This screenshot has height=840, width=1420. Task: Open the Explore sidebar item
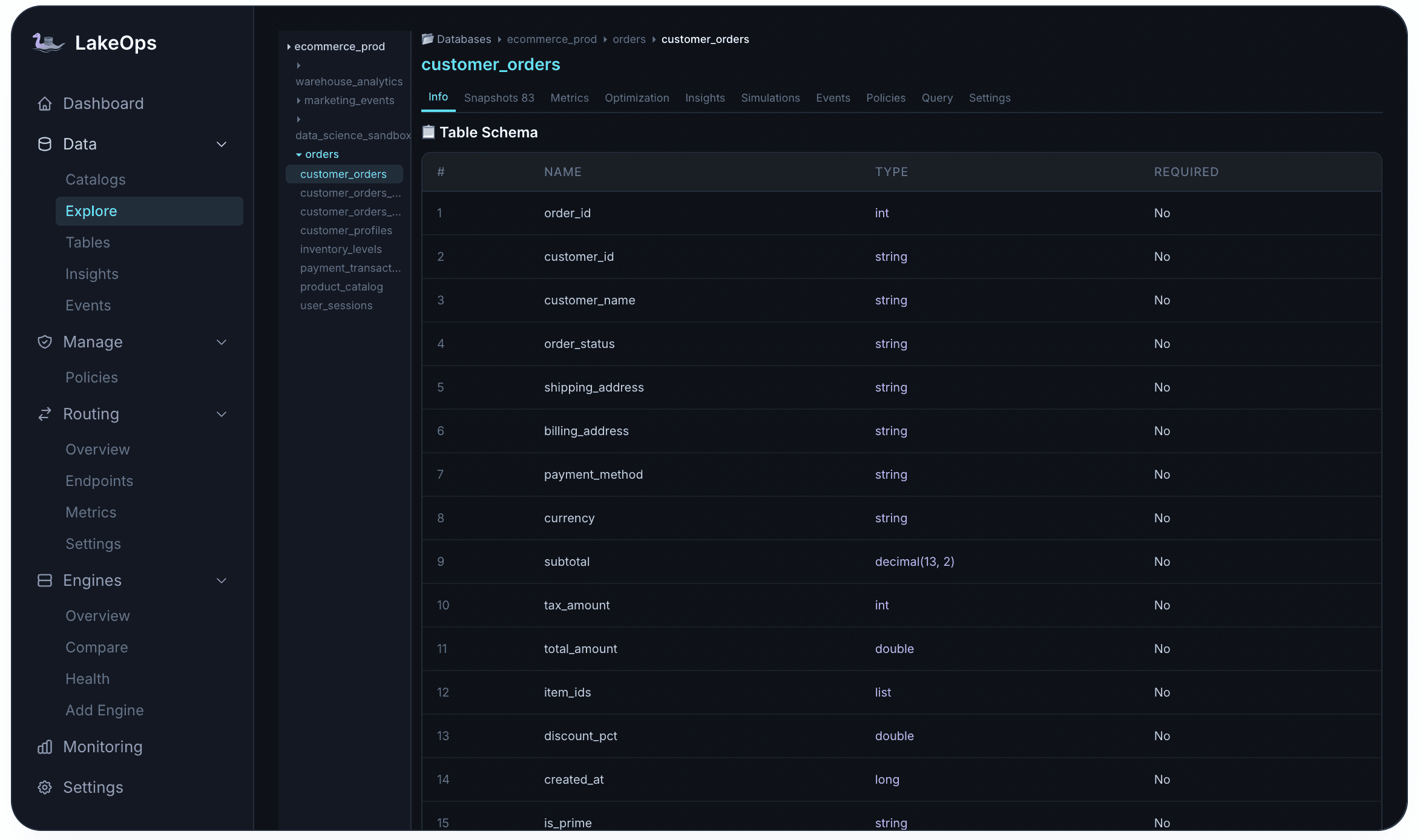[x=149, y=211]
